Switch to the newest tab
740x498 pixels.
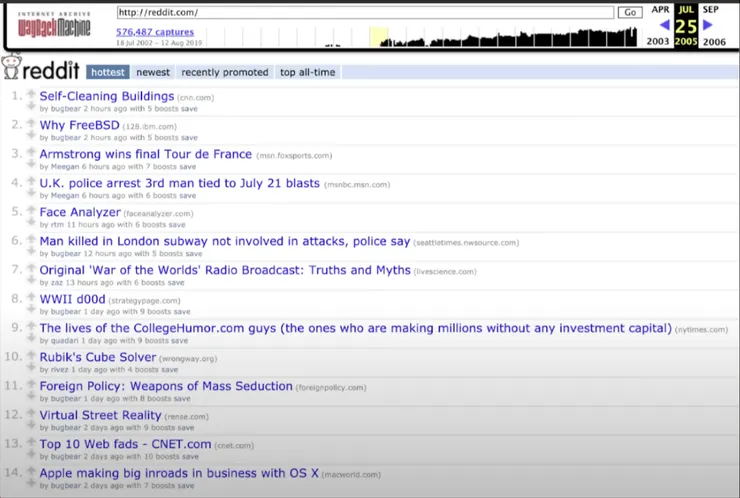(153, 72)
